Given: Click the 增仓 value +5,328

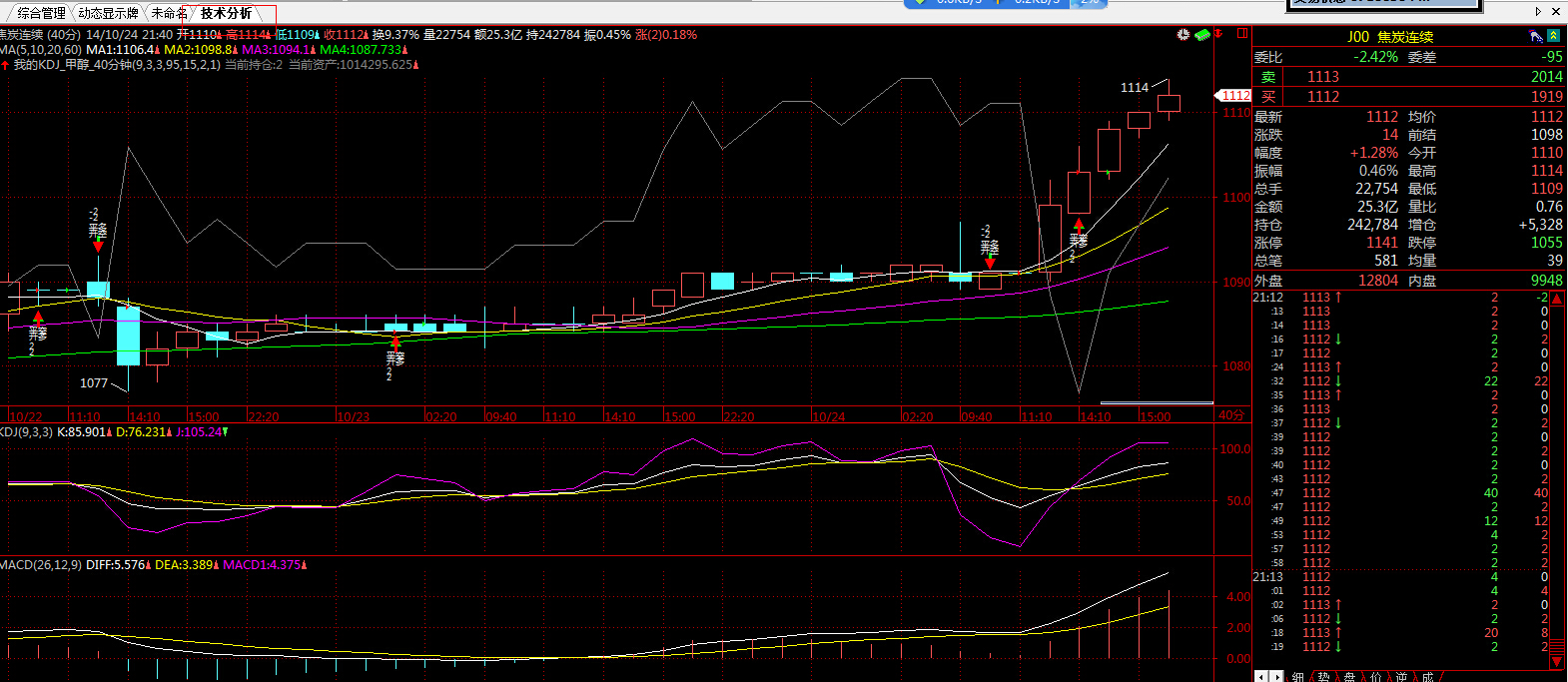Looking at the screenshot, I should (x=1541, y=225).
